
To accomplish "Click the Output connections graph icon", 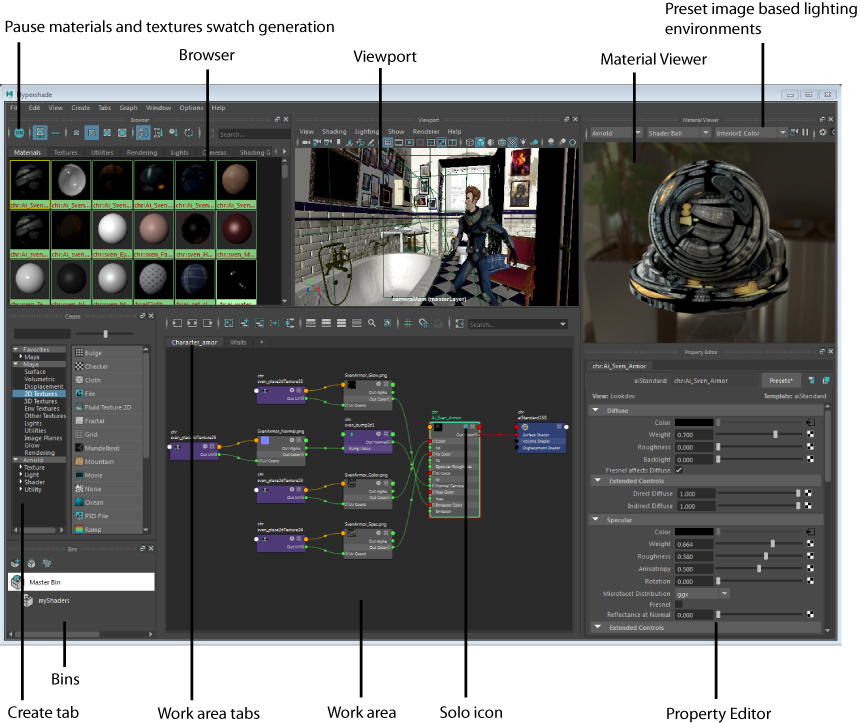I will (x=208, y=323).
